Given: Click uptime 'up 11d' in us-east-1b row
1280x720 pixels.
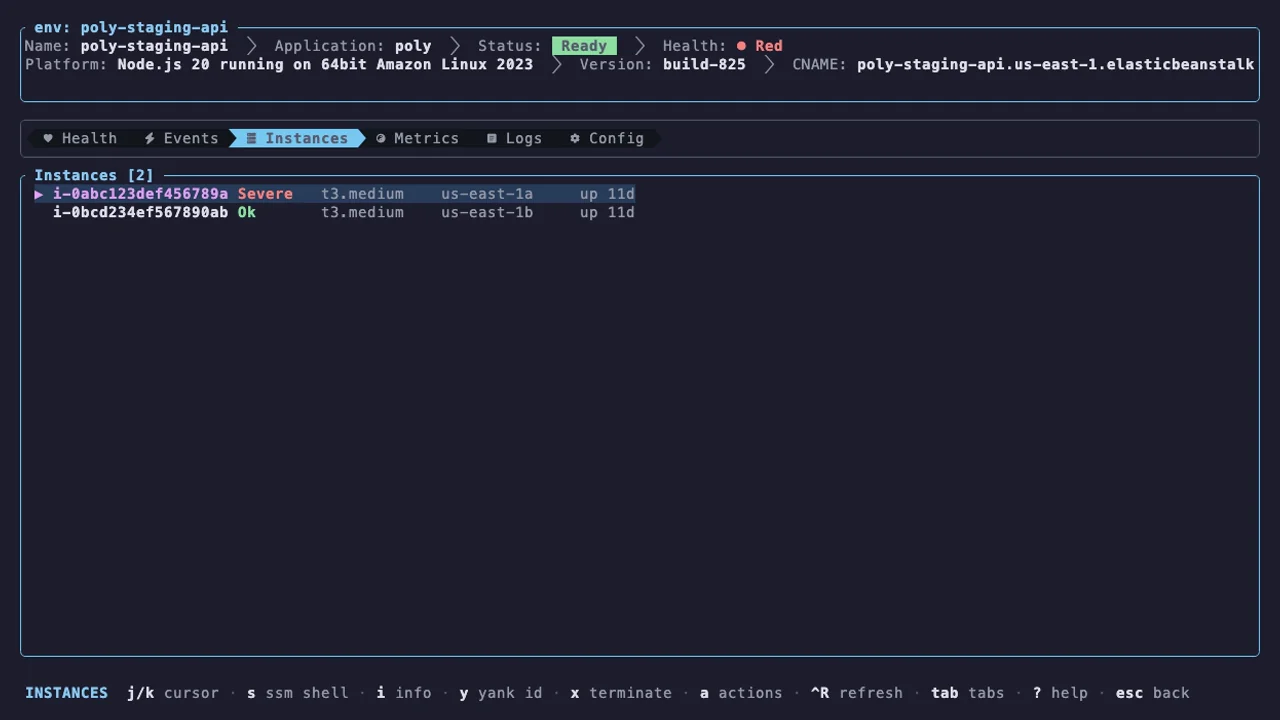Looking at the screenshot, I should 607,212.
